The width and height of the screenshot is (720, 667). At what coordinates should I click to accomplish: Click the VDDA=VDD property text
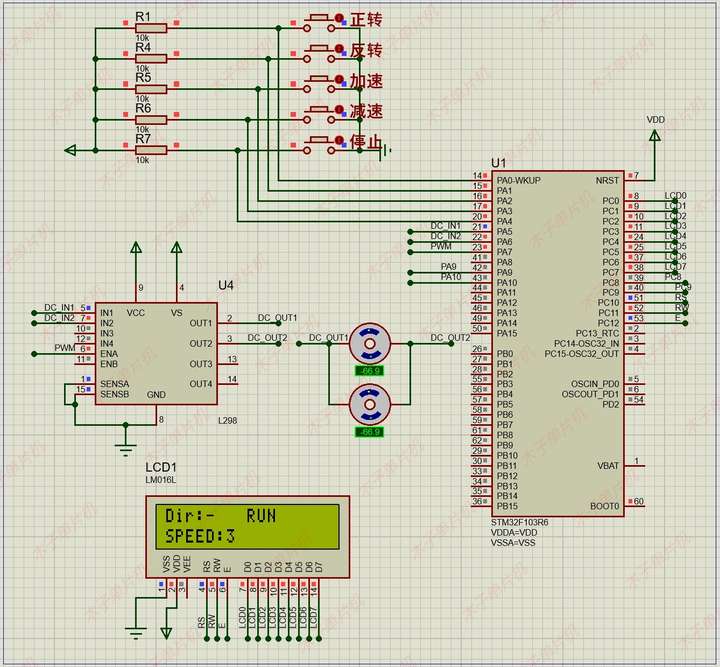click(x=514, y=532)
